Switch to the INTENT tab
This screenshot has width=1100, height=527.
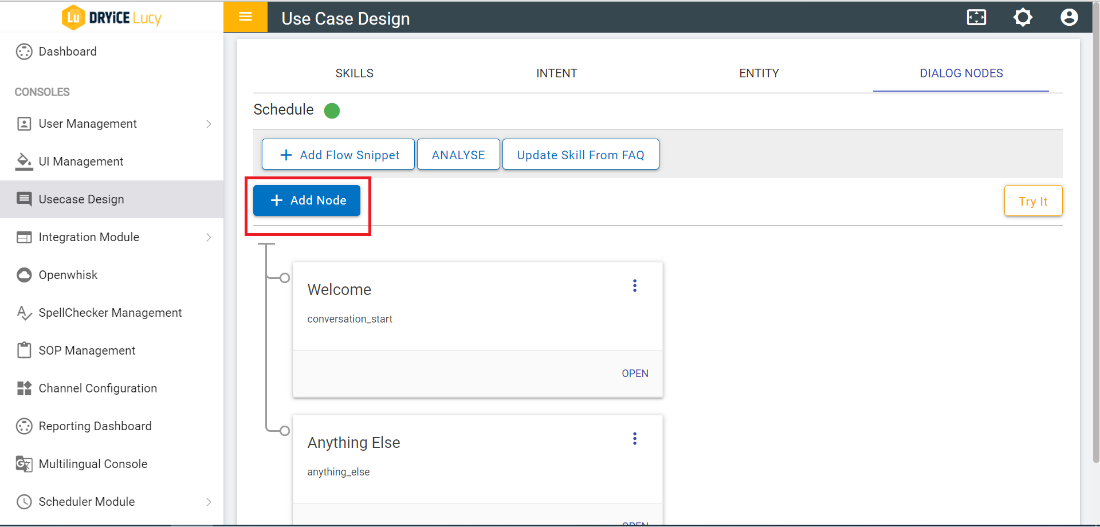tap(556, 73)
